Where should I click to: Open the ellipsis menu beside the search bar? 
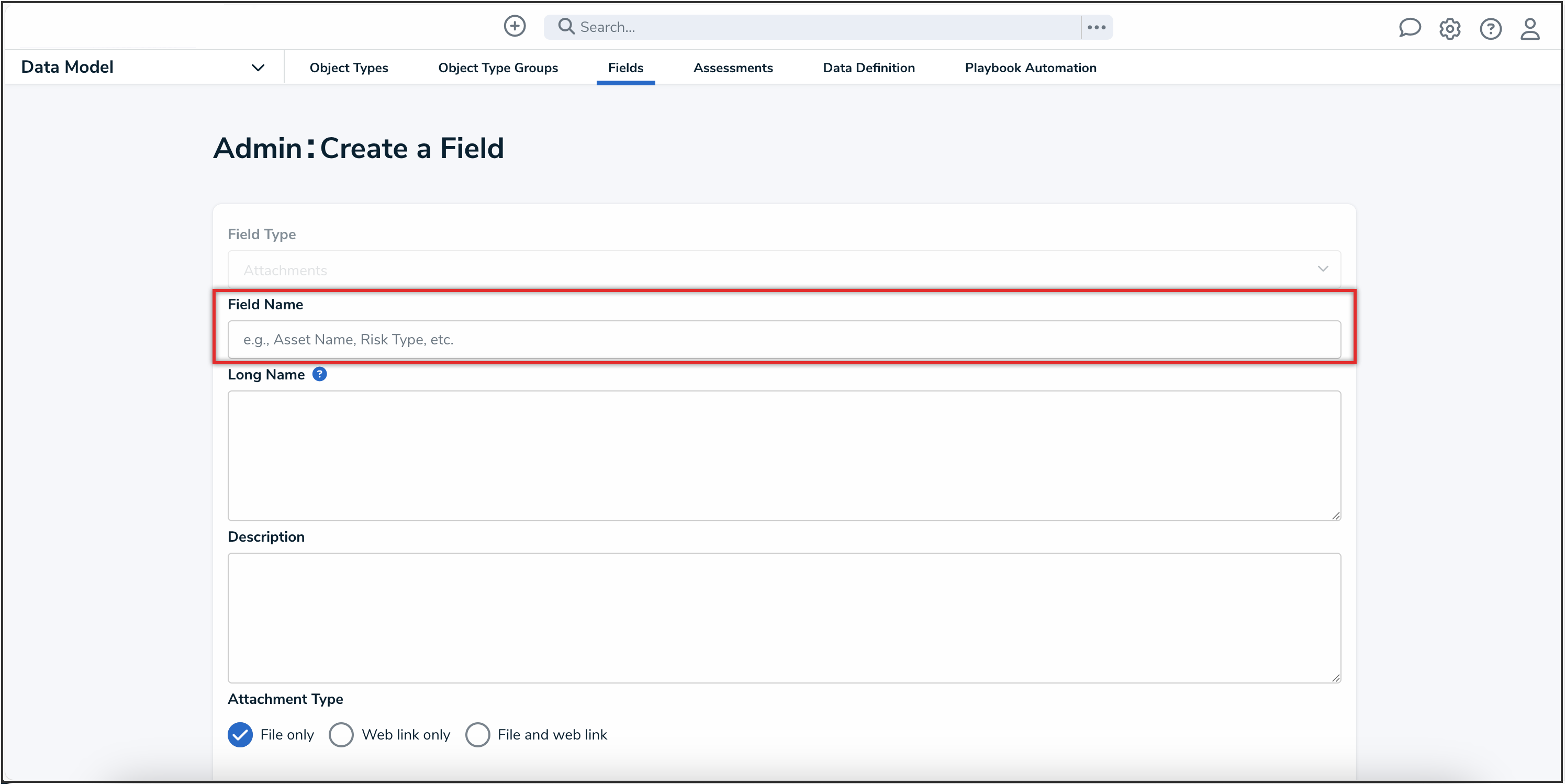click(x=1097, y=27)
